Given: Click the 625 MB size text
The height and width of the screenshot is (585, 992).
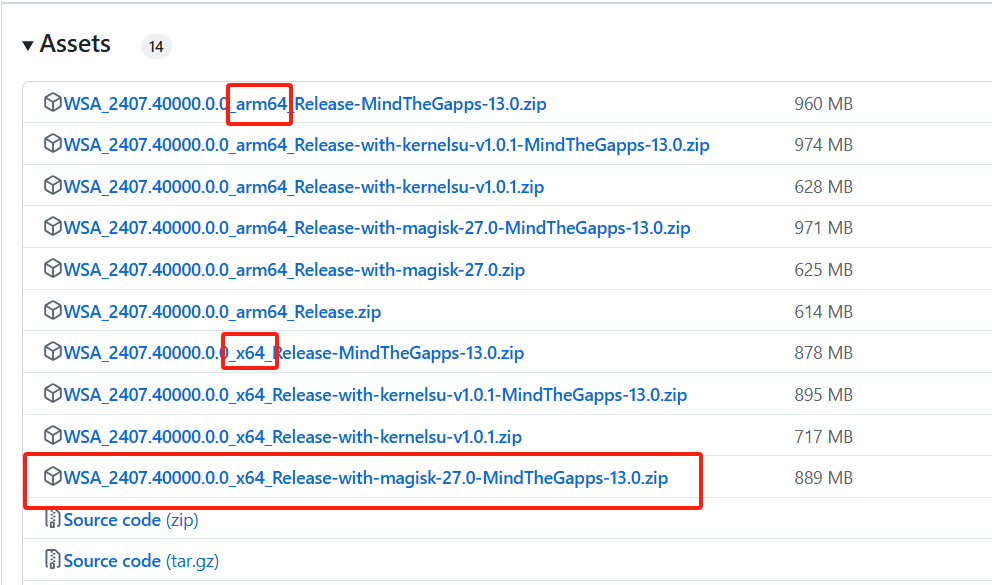Looking at the screenshot, I should click(x=824, y=270).
